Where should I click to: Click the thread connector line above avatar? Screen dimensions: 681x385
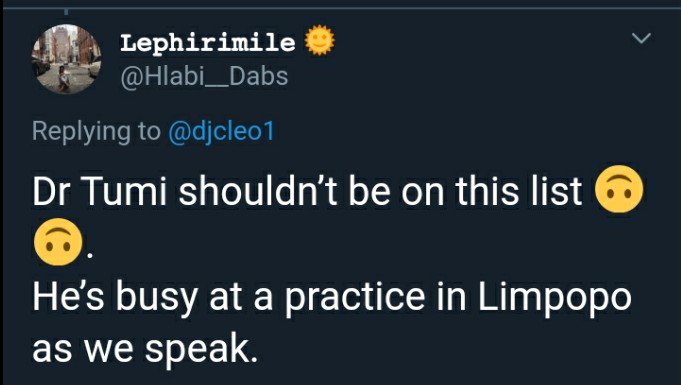[x=66, y=12]
